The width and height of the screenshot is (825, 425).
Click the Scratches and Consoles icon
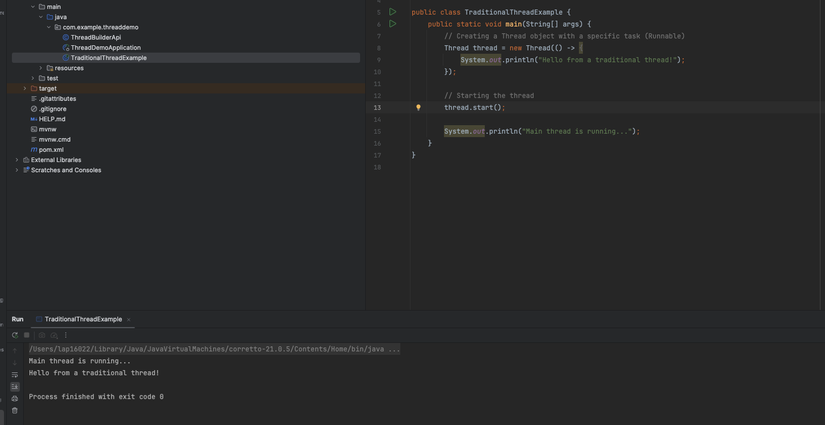[26, 170]
